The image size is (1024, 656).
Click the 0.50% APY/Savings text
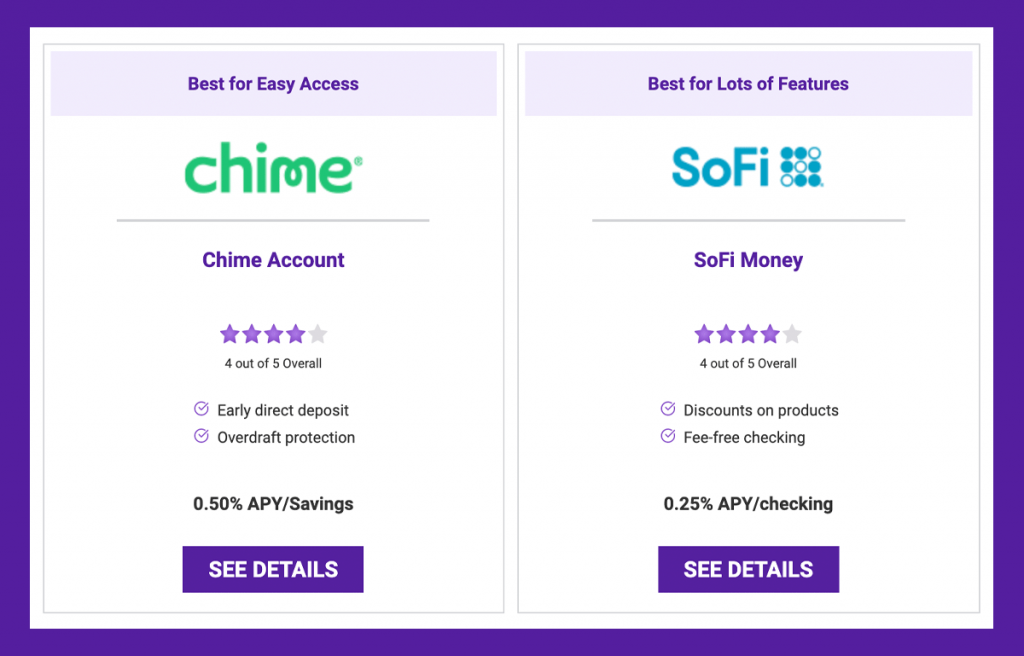(x=273, y=504)
